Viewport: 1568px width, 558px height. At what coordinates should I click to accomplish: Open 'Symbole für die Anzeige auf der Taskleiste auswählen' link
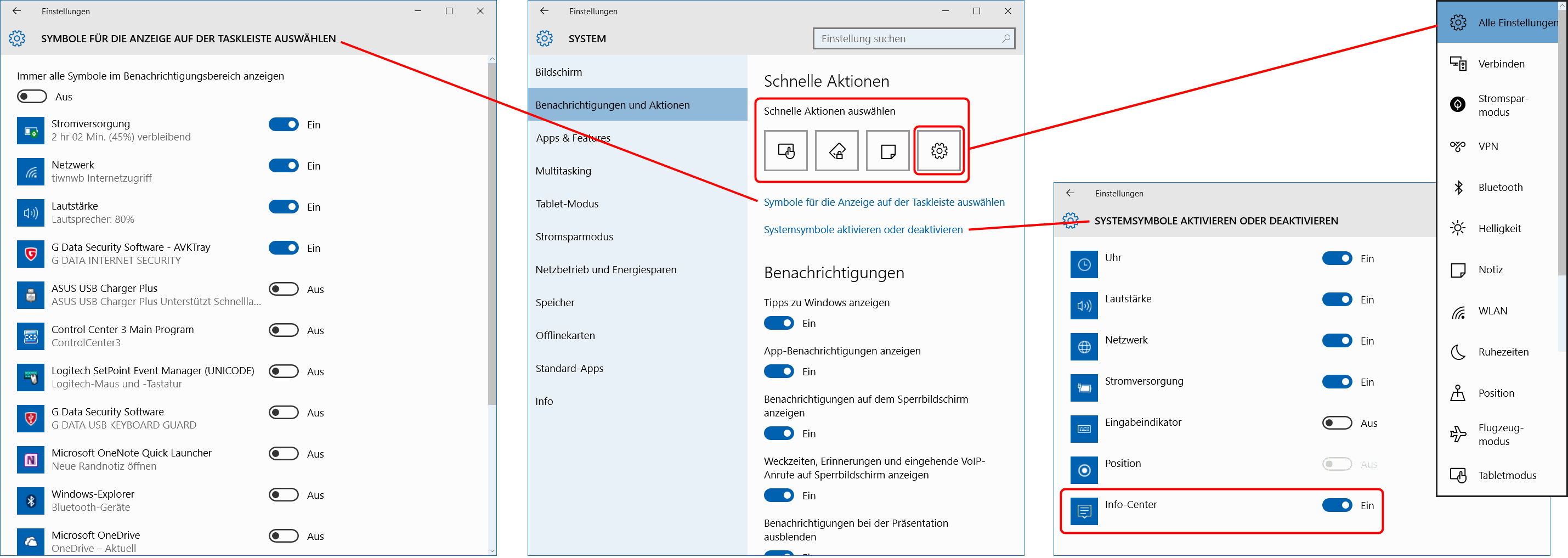coord(884,202)
